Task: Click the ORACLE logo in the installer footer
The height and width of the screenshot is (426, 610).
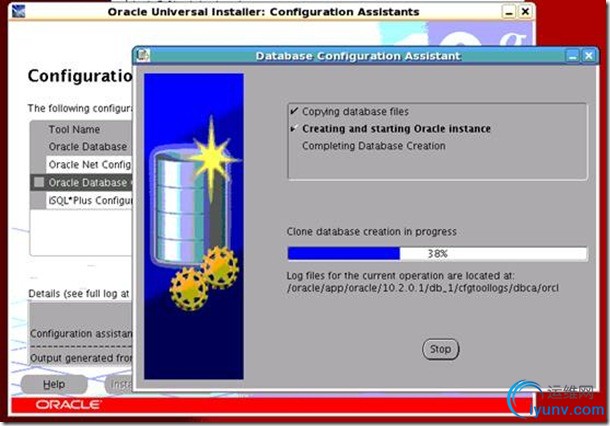Action: [68, 405]
